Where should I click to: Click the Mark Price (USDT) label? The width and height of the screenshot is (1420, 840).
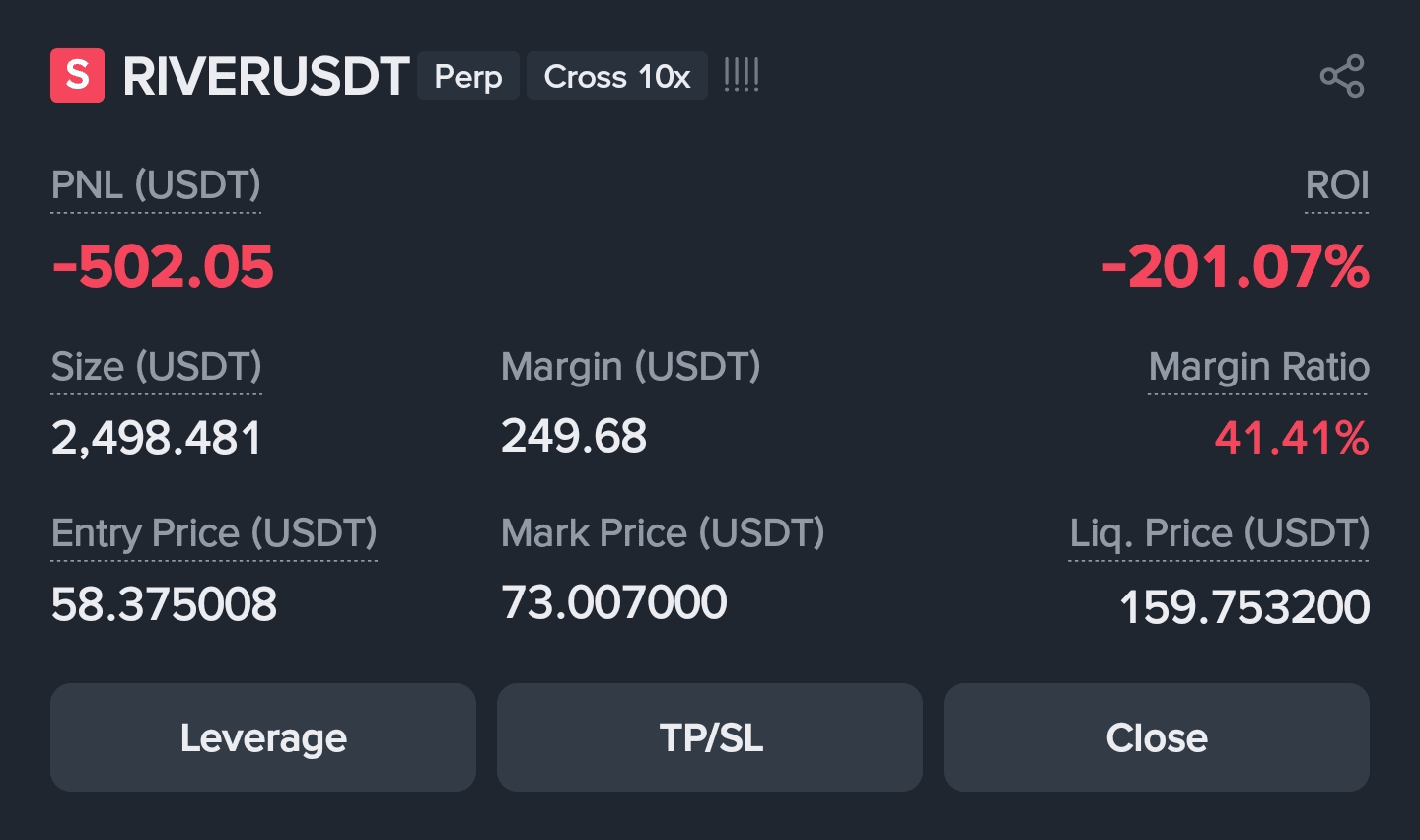coord(663,533)
